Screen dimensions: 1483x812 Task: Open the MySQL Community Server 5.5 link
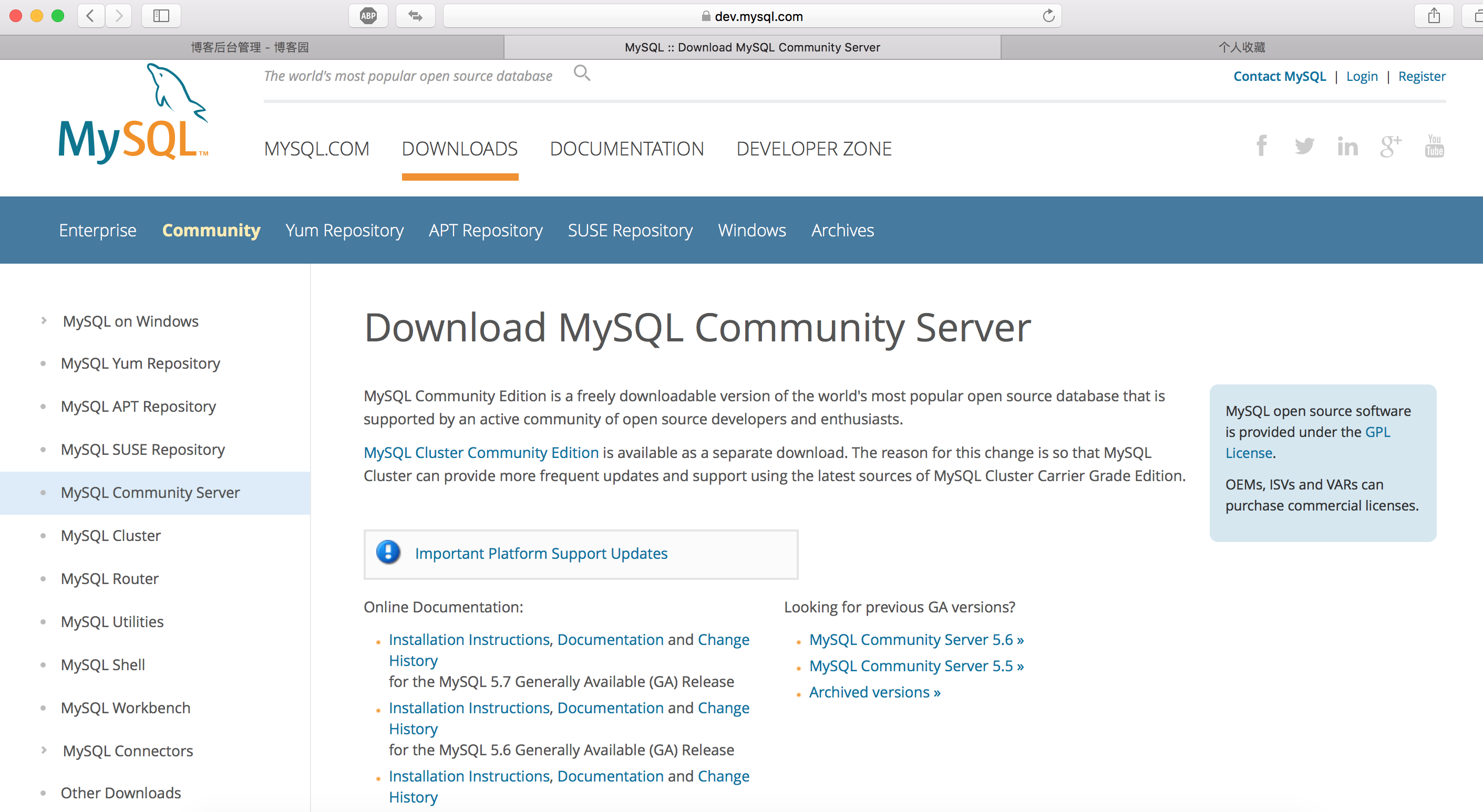point(916,666)
